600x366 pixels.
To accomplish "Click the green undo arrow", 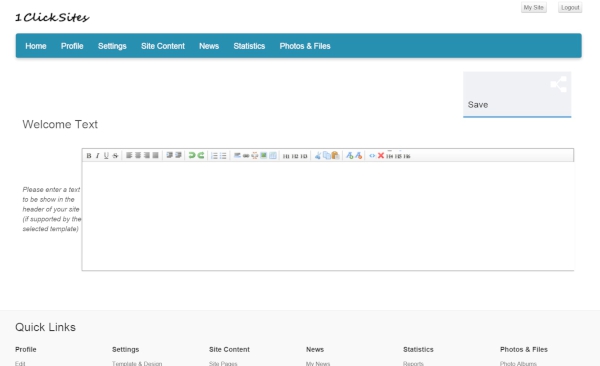I will point(192,155).
